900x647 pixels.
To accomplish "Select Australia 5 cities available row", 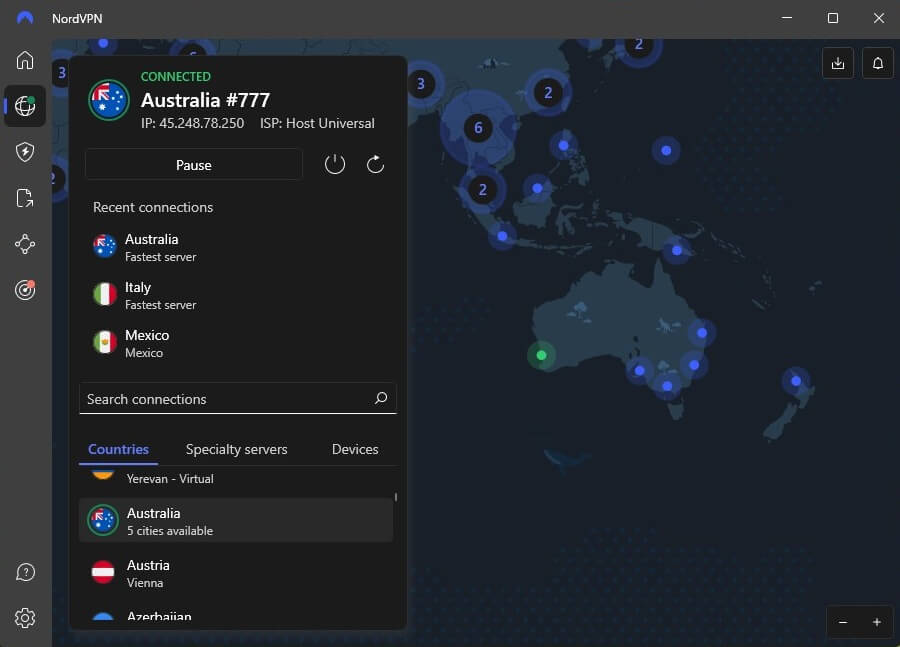I will [x=236, y=520].
